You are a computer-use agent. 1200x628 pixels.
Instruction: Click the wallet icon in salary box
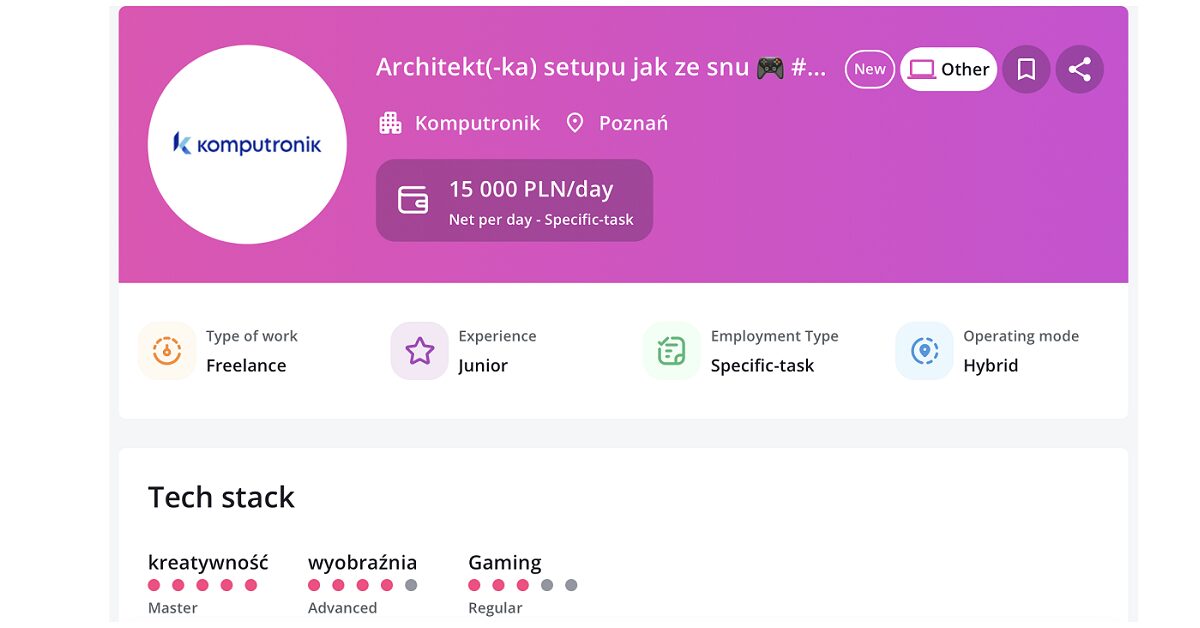(413, 200)
